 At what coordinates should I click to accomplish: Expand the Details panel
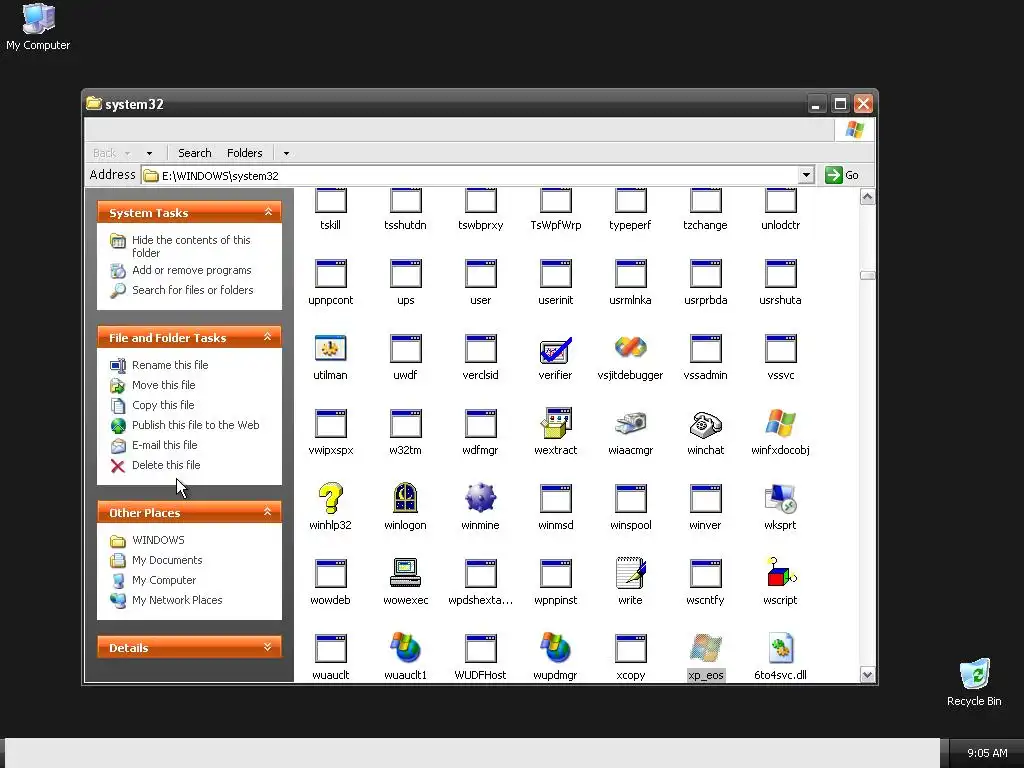coord(267,647)
